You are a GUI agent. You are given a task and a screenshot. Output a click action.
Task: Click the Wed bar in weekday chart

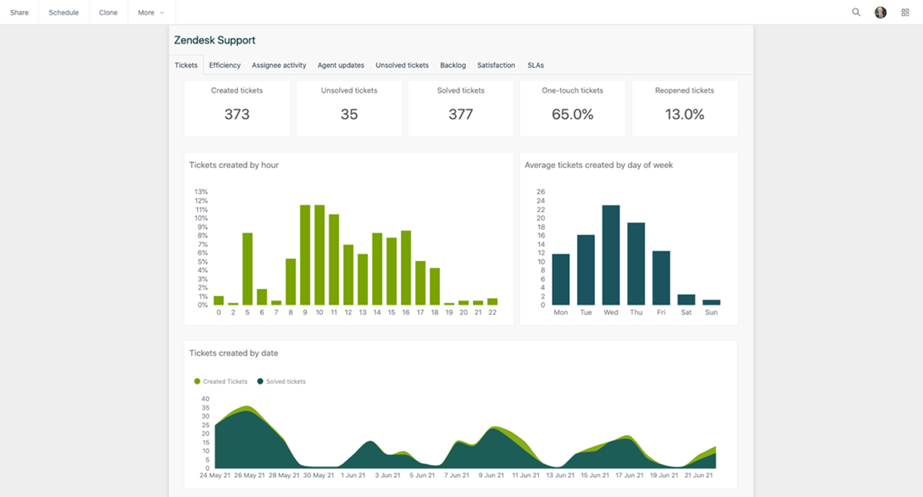coord(611,255)
